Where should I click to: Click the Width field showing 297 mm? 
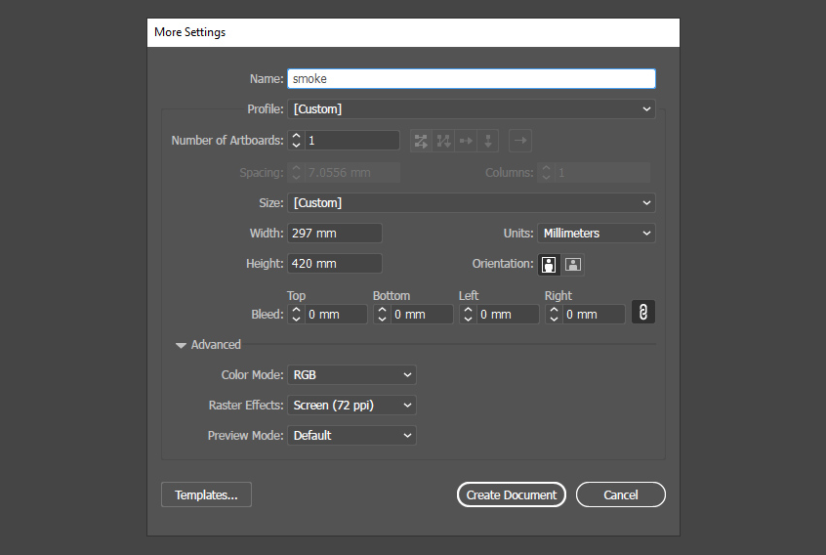[x=335, y=233]
